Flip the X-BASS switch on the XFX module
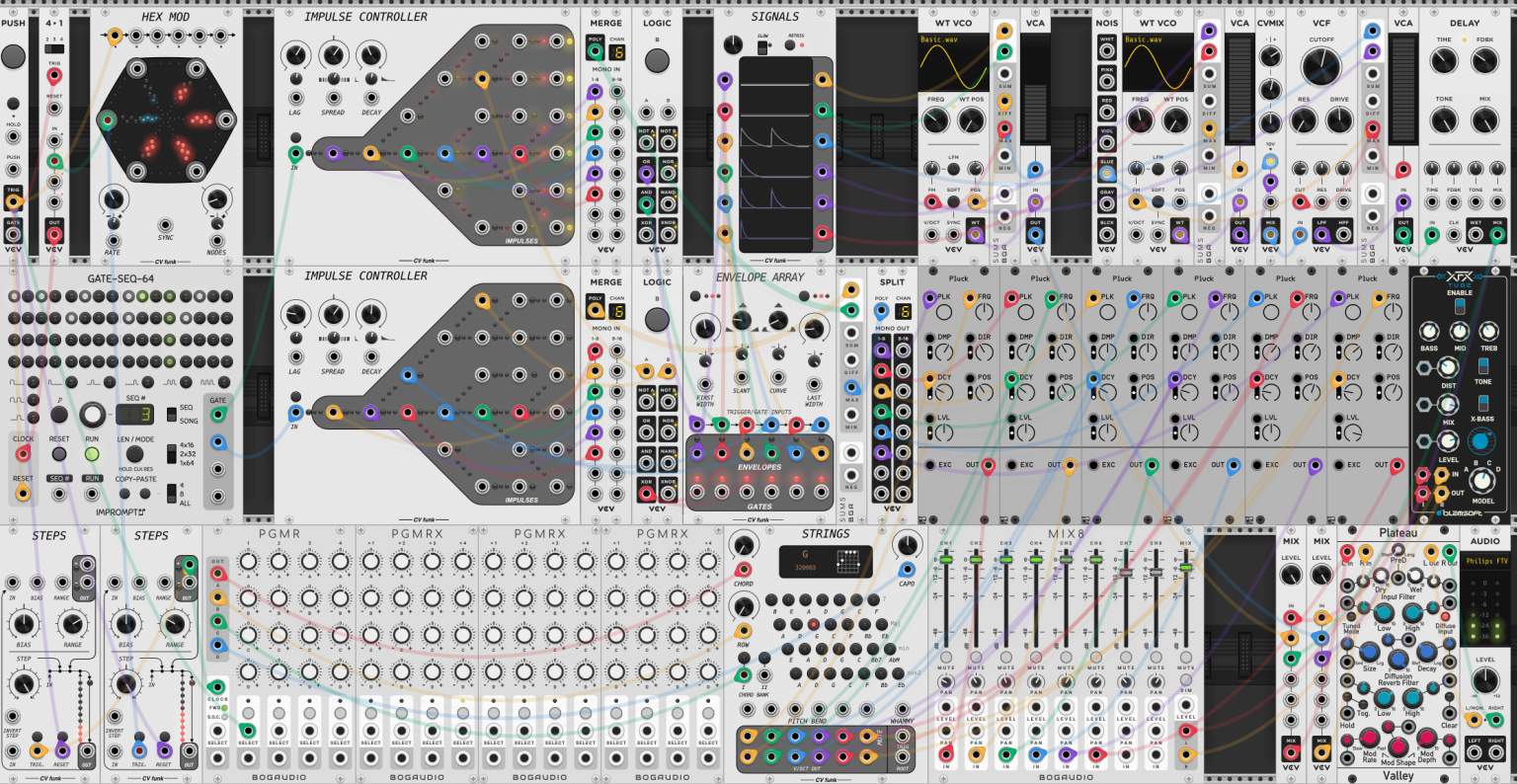1517x784 pixels. click(1483, 403)
